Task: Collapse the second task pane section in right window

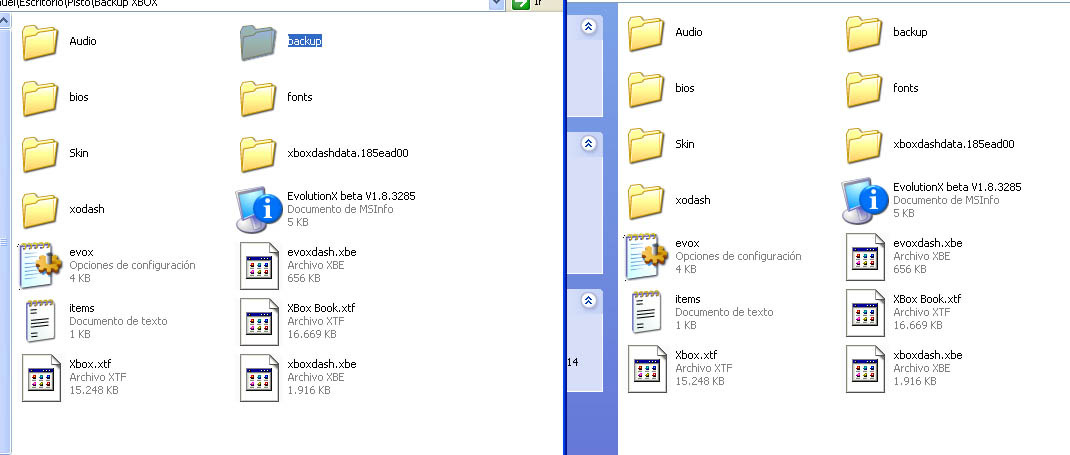Action: pos(590,143)
